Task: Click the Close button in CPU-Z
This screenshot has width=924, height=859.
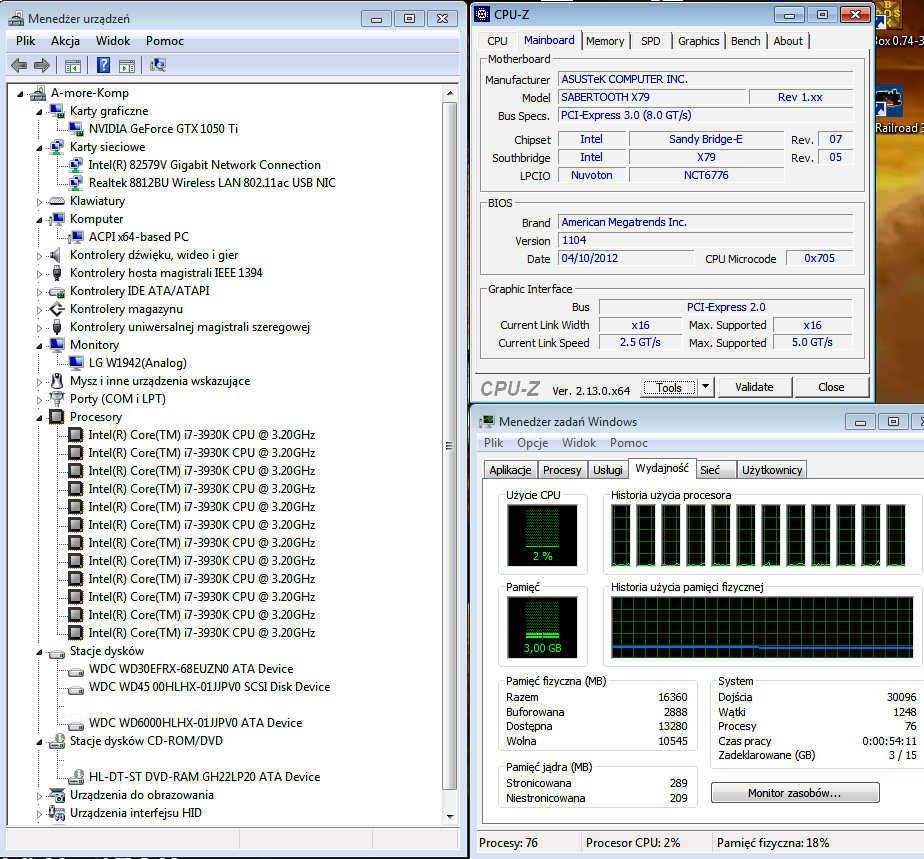Action: tap(831, 387)
